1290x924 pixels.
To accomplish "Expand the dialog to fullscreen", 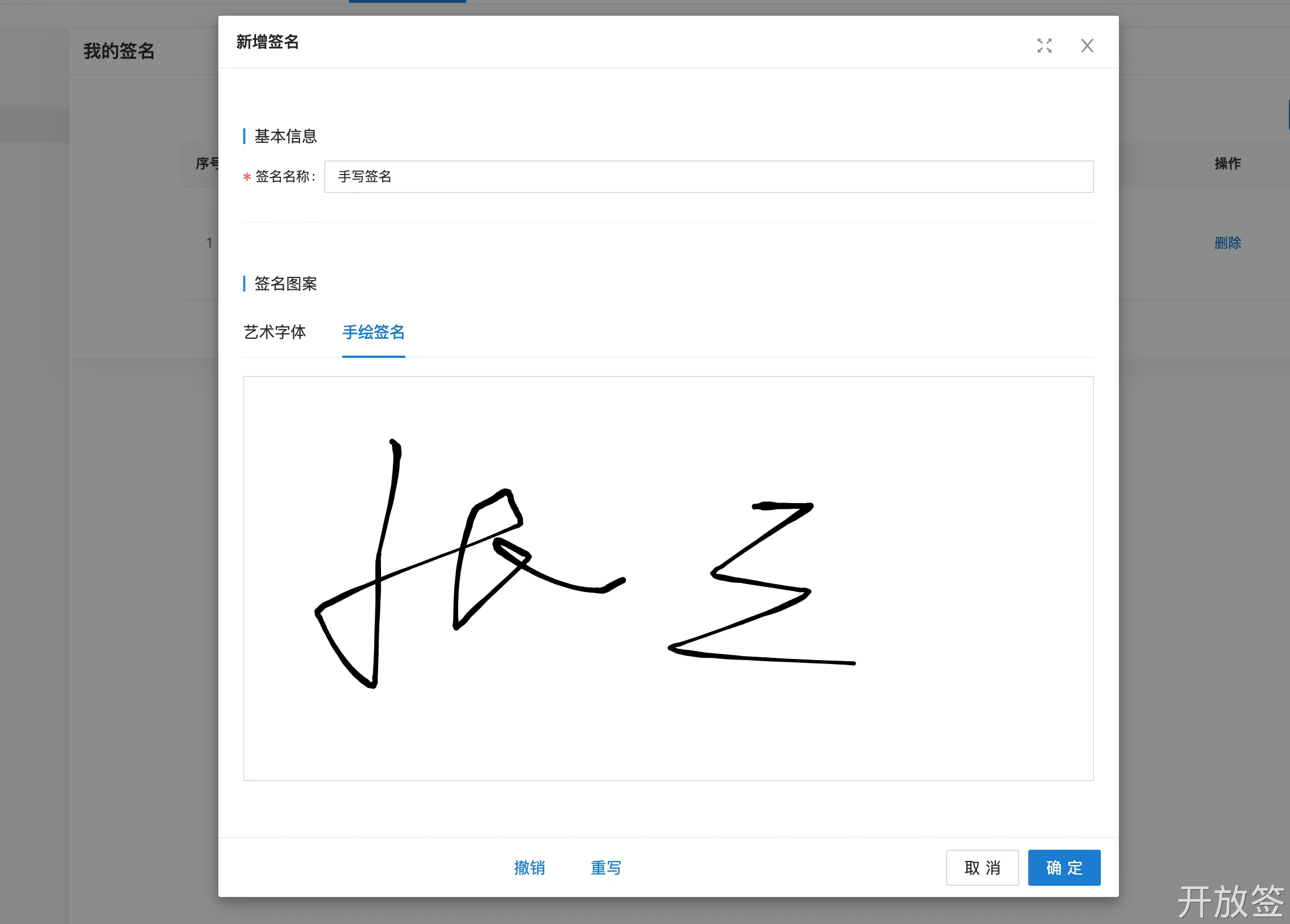I will pos(1044,46).
